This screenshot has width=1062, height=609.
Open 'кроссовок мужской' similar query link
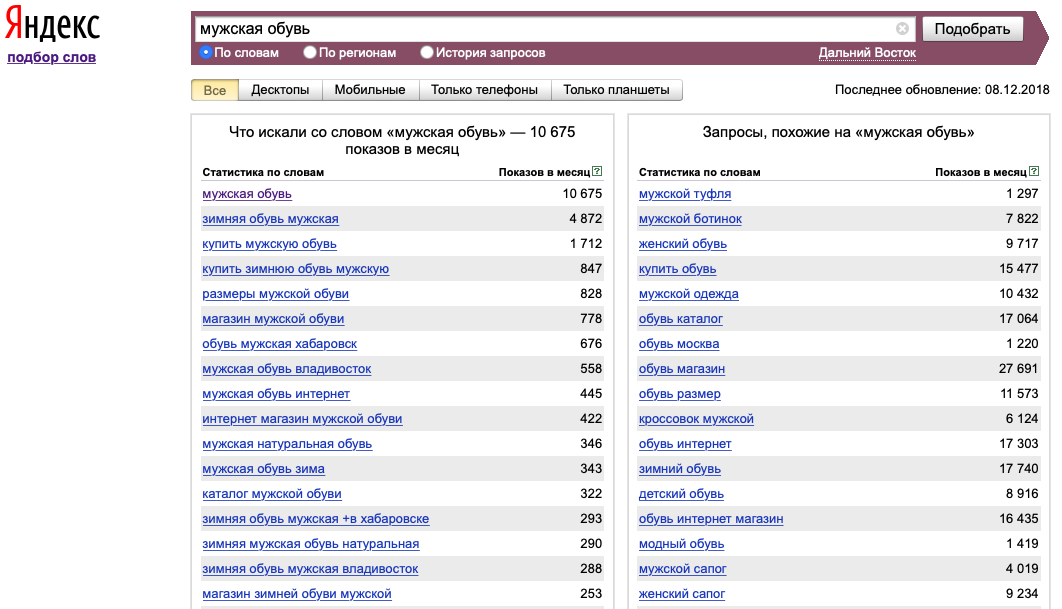click(696, 419)
